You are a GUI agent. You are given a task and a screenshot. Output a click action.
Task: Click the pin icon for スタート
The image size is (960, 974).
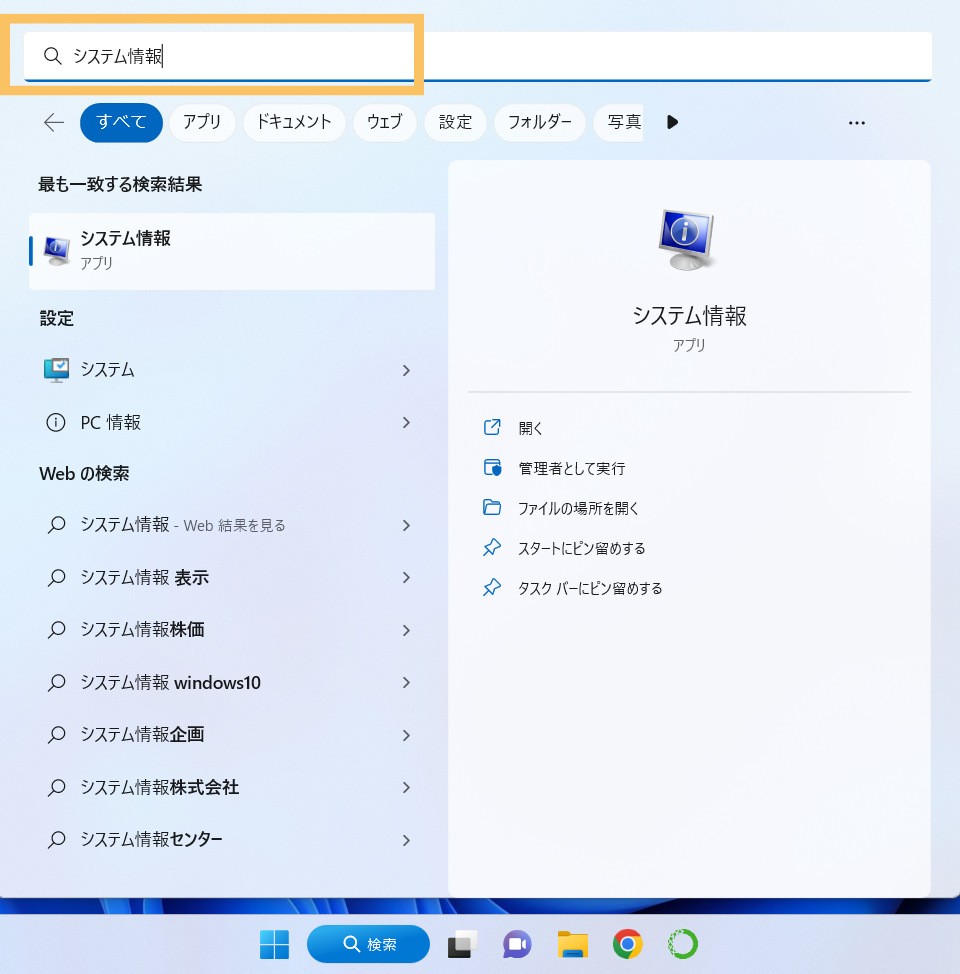coord(492,547)
